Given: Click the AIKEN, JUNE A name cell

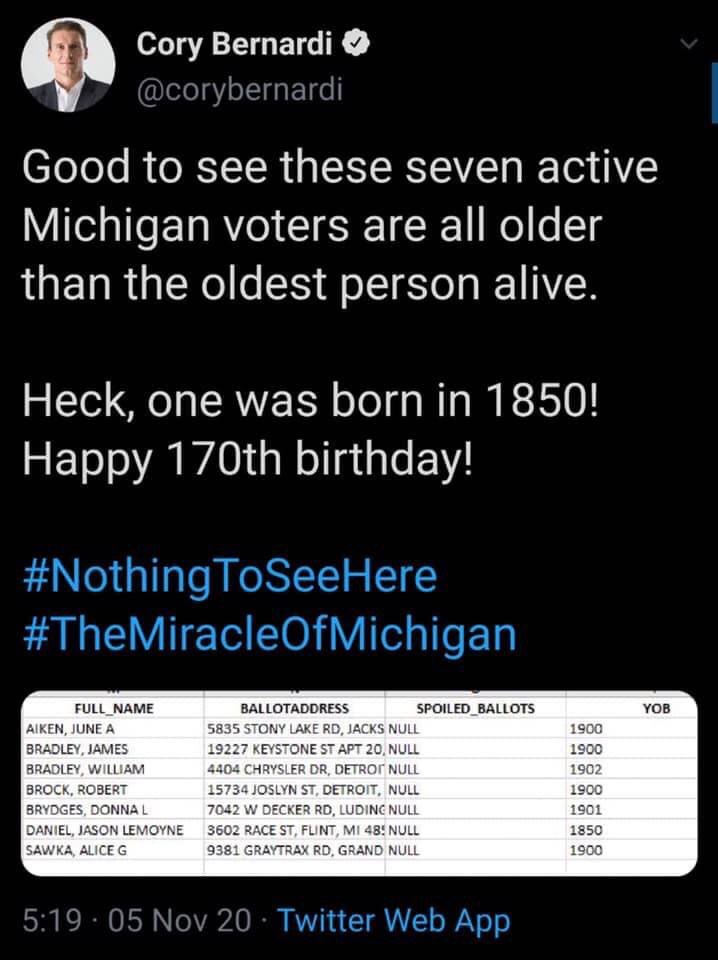Looking at the screenshot, I should click(x=68, y=729).
